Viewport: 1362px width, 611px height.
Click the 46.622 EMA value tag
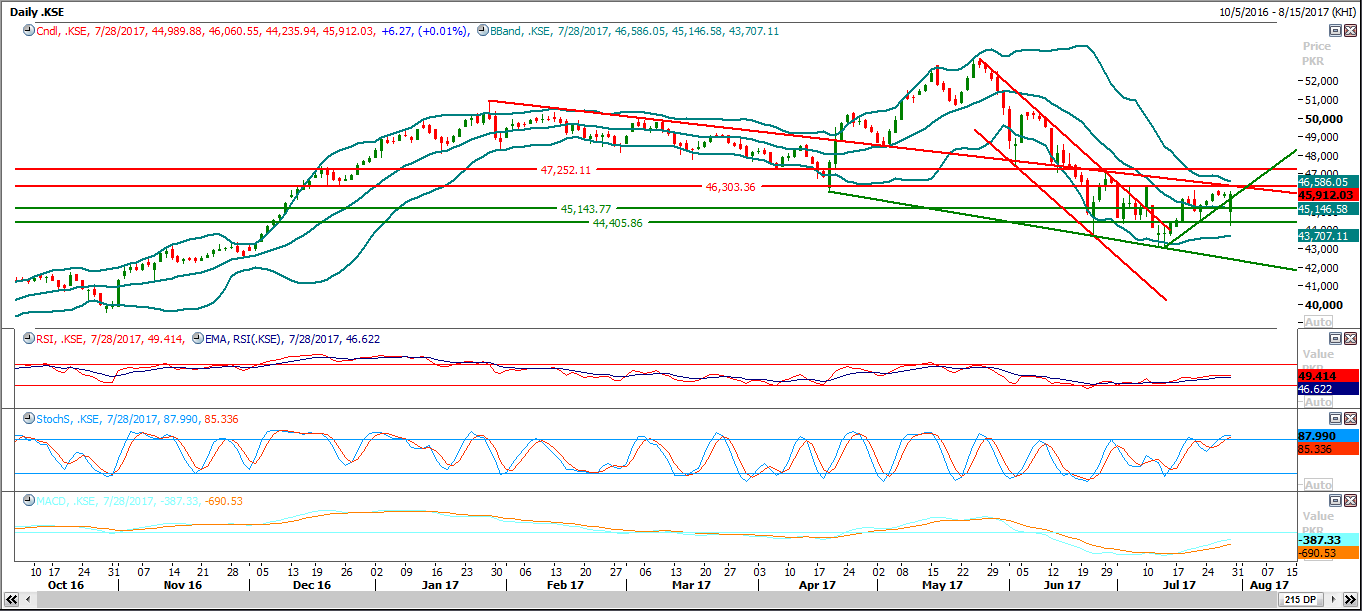click(1328, 389)
